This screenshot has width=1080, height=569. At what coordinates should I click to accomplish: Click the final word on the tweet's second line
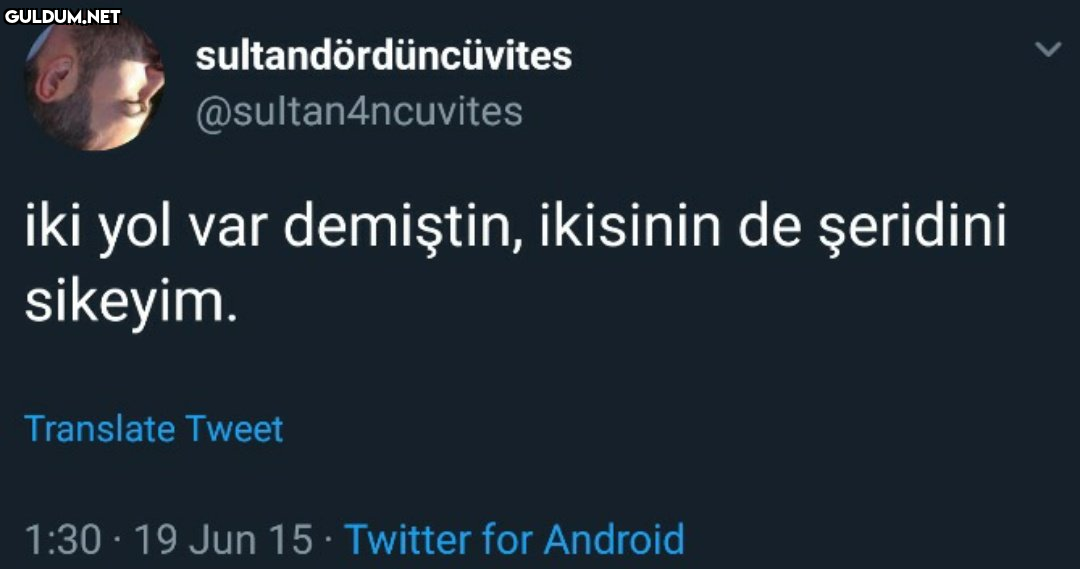coord(130,303)
